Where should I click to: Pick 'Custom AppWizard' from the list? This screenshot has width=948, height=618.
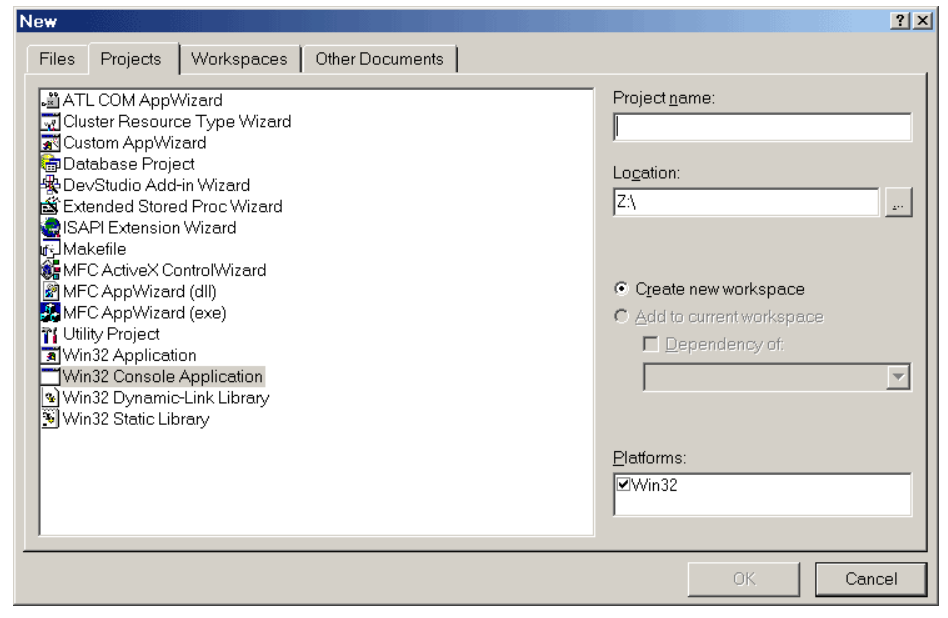click(135, 143)
